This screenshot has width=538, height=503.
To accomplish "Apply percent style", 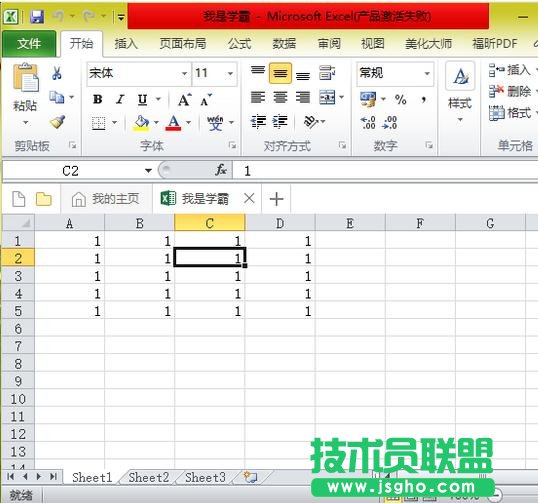I will [400, 100].
